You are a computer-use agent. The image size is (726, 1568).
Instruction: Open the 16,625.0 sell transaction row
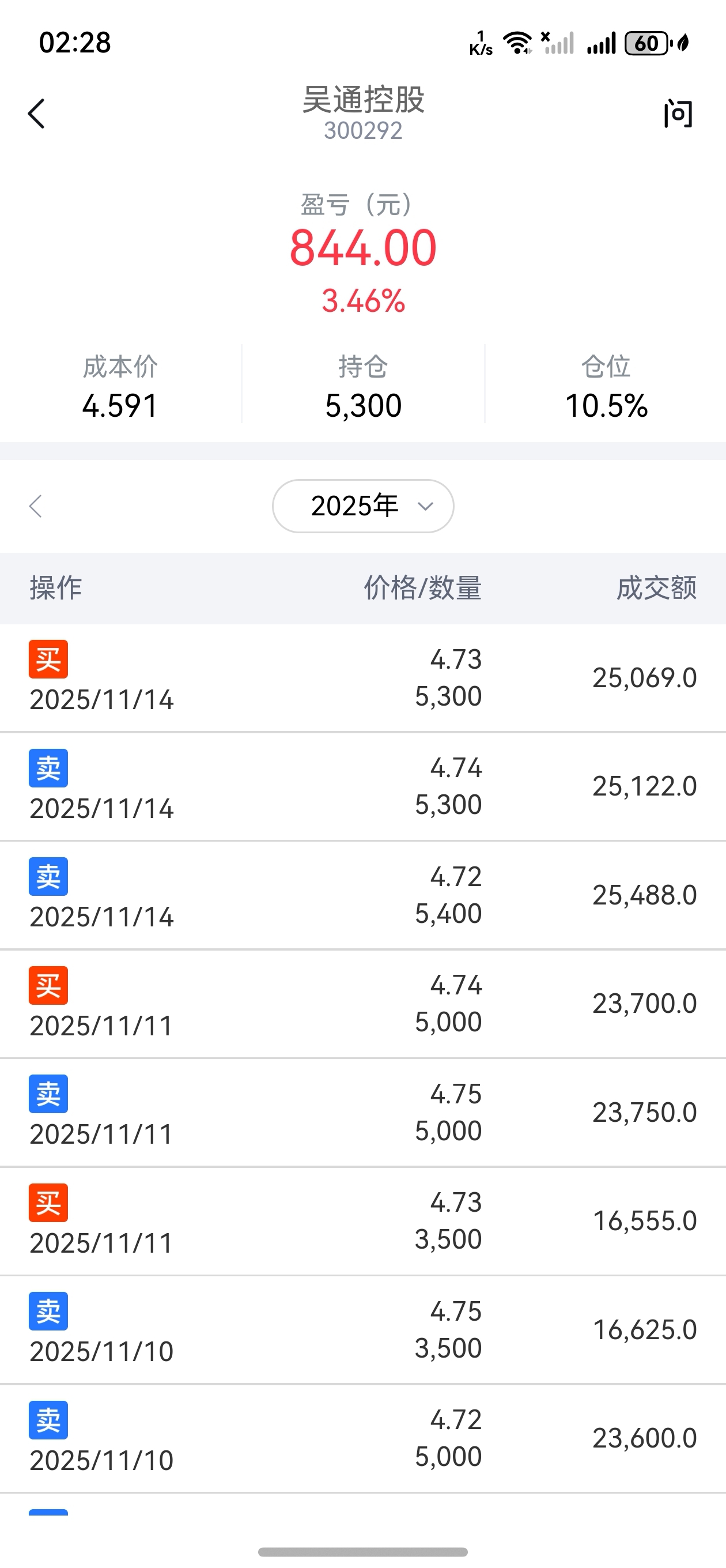(362, 1329)
